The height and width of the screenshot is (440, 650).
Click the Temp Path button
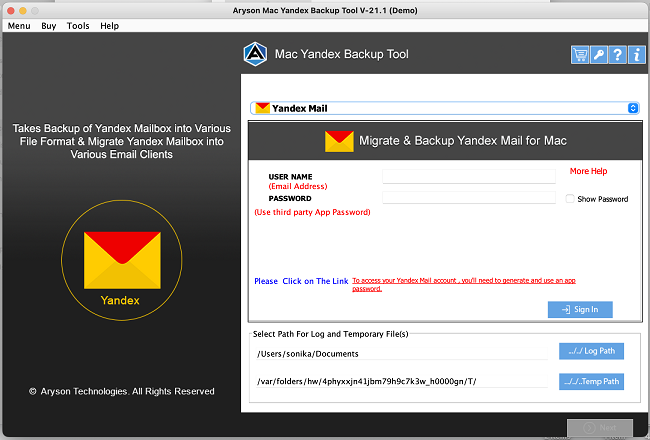591,382
